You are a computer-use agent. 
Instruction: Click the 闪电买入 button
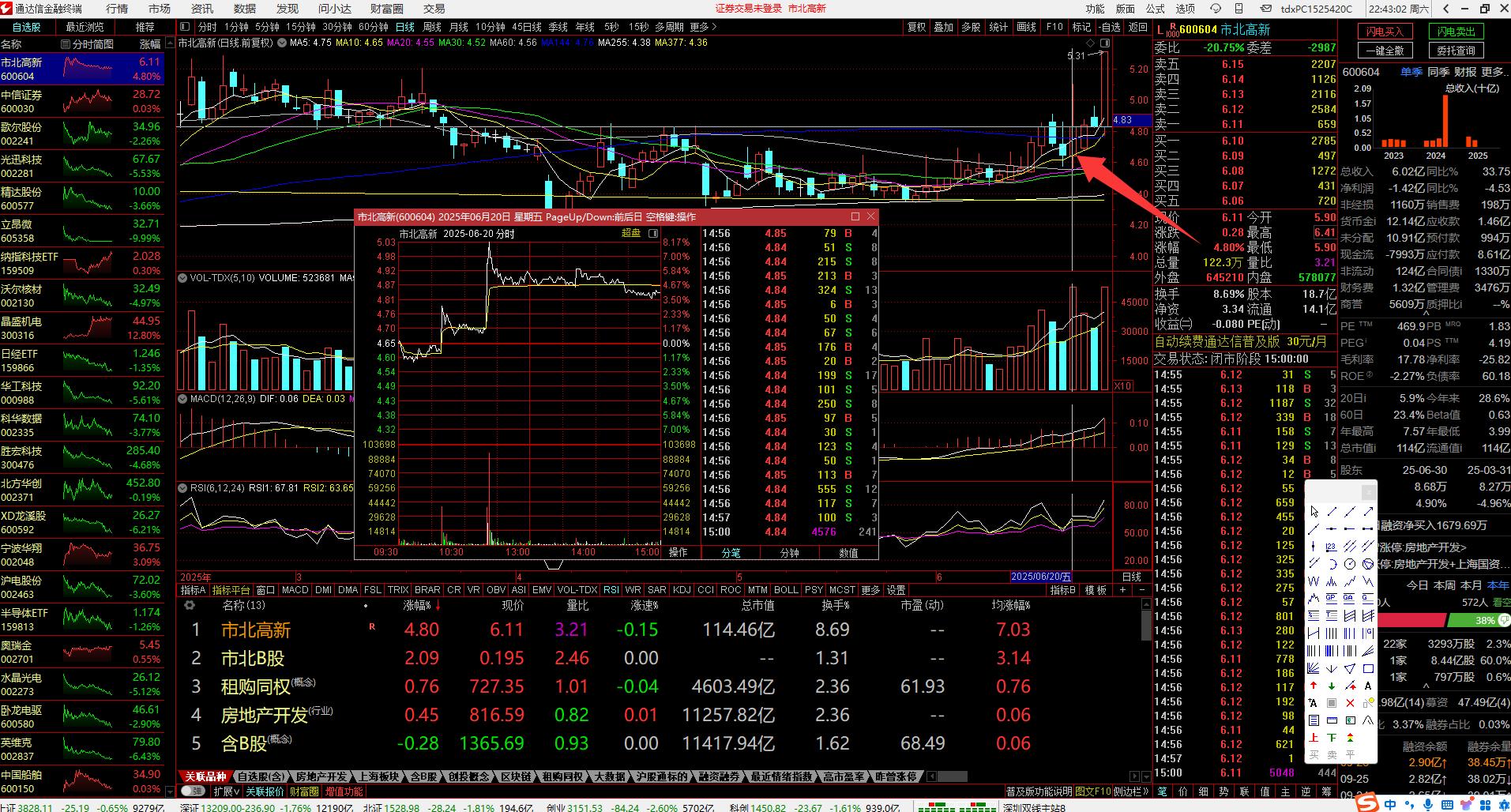[x=1385, y=32]
